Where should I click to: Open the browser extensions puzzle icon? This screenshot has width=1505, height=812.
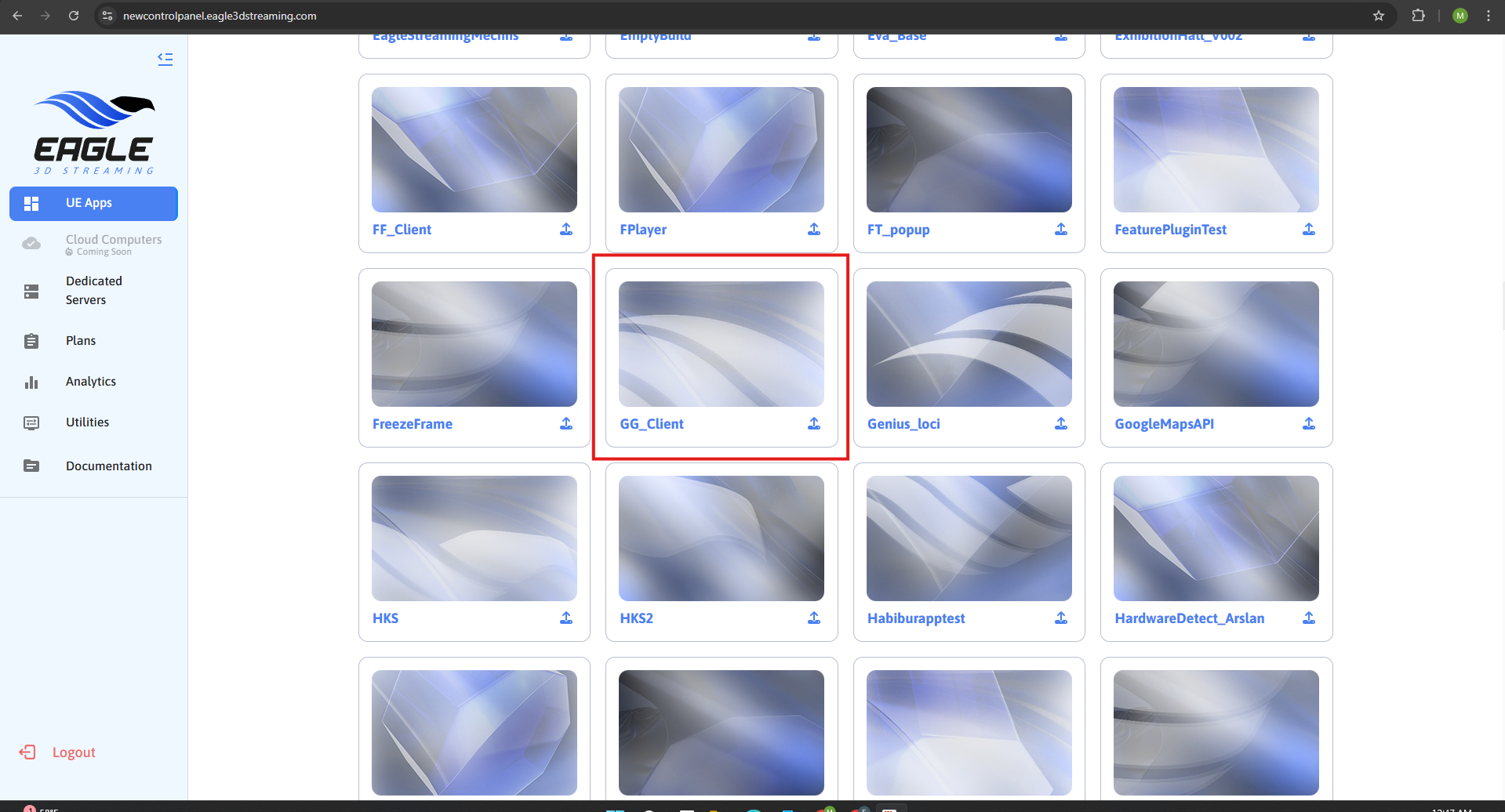[x=1418, y=16]
